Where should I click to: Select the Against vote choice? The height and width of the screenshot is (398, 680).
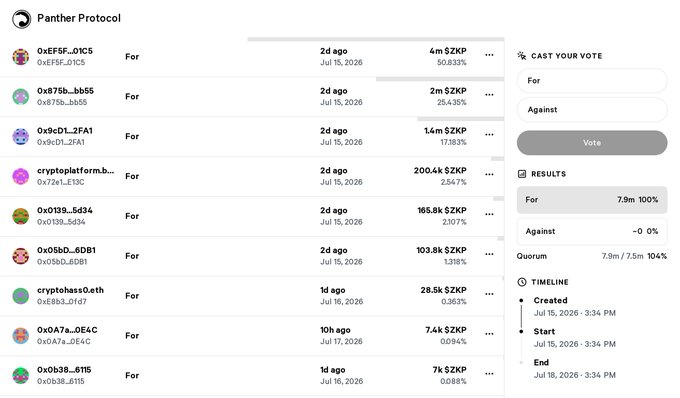(x=592, y=110)
